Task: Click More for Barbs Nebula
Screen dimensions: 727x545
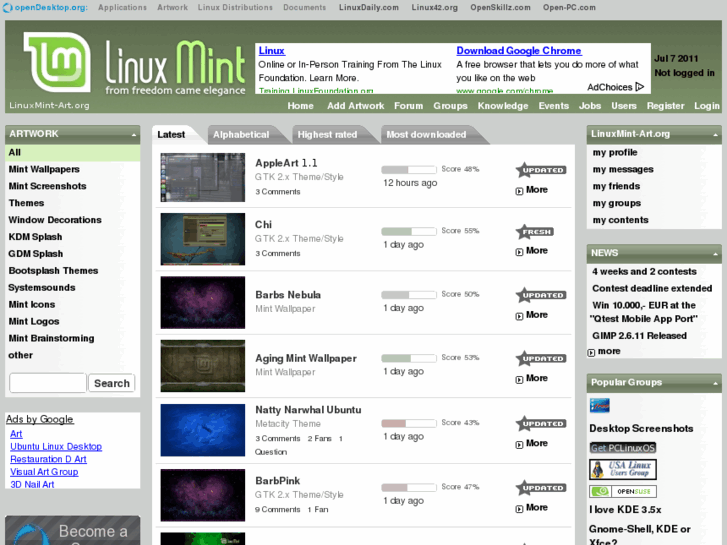Action: click(536, 314)
